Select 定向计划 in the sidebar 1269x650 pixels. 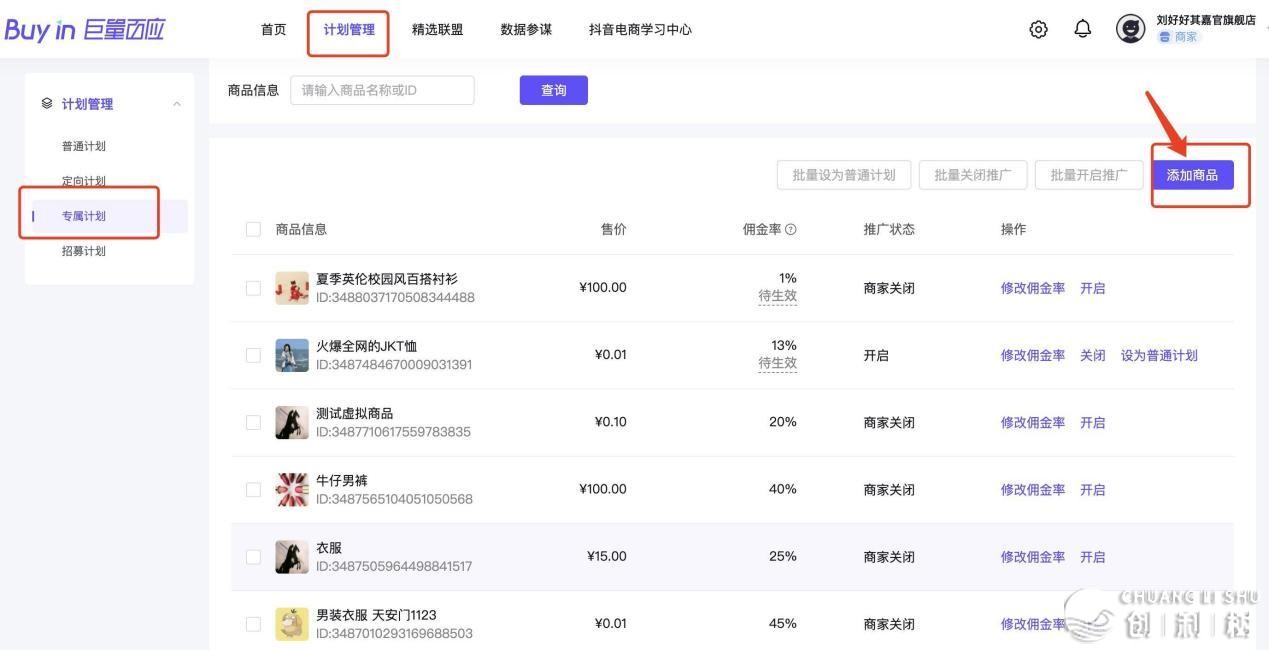pyautogui.click(x=84, y=181)
